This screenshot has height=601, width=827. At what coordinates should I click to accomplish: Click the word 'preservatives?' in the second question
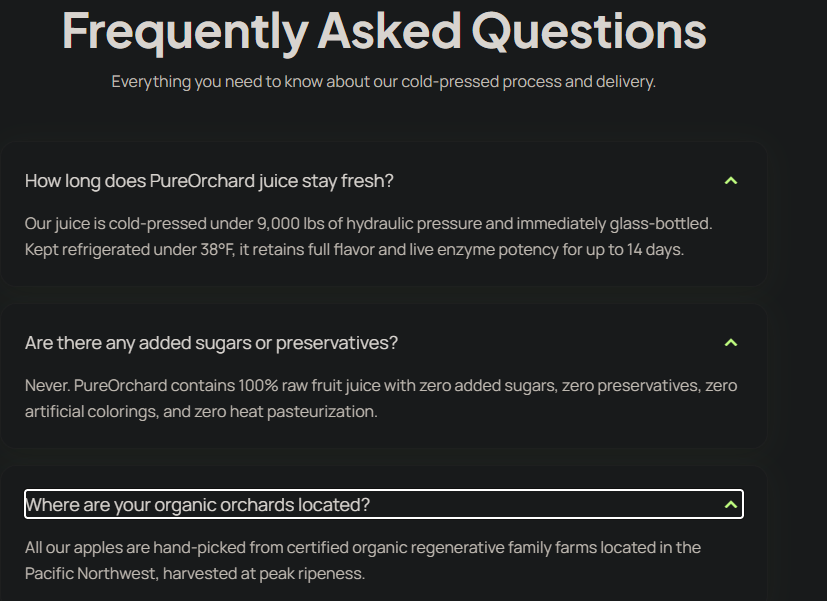point(336,343)
